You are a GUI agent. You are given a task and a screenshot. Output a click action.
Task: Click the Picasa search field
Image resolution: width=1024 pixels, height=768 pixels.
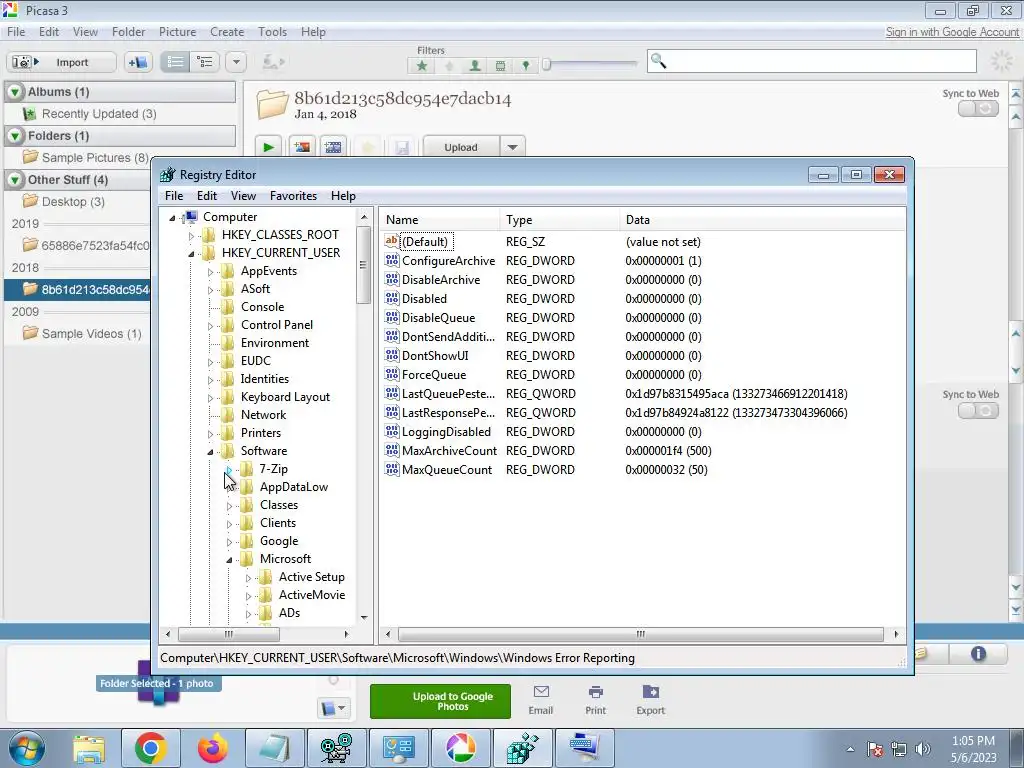[x=812, y=61]
